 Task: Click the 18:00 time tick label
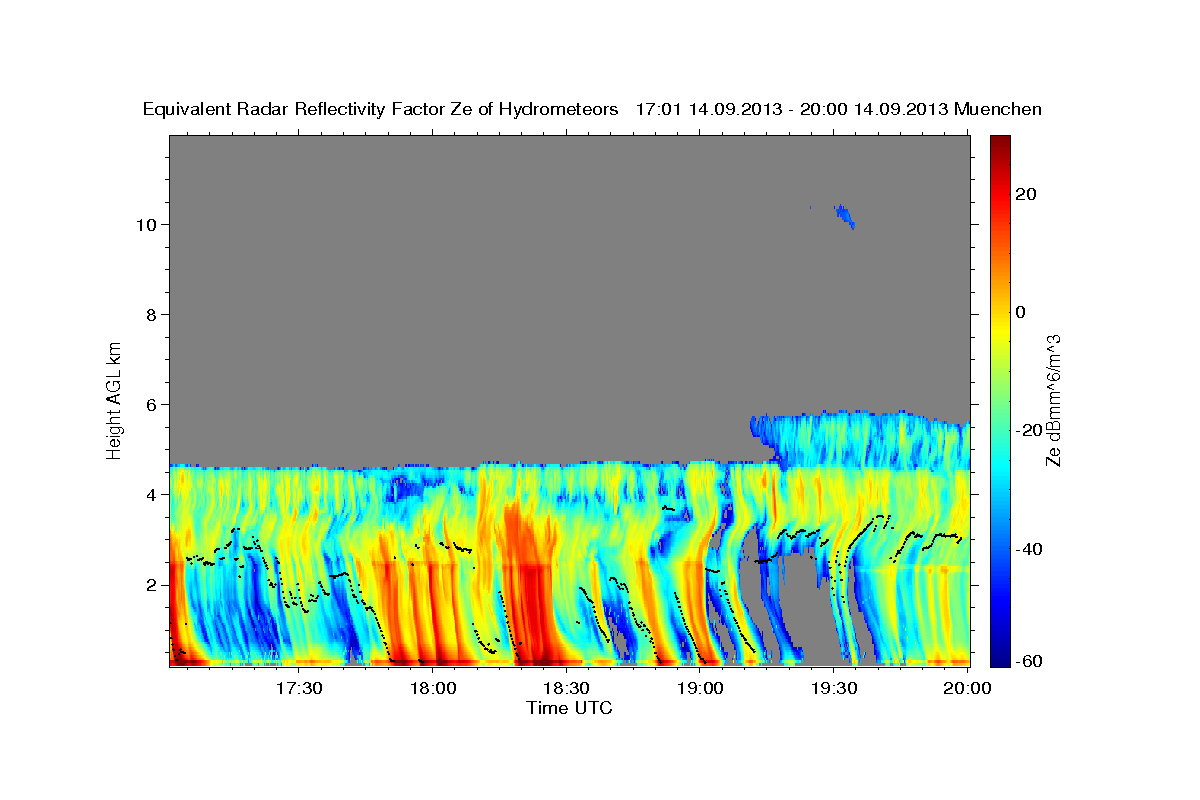[x=433, y=688]
